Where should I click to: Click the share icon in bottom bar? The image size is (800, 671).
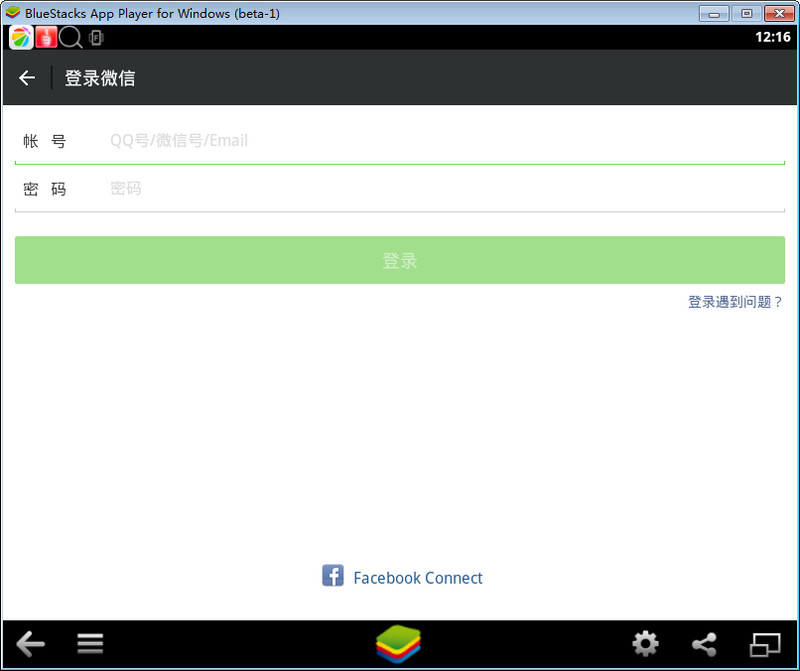[x=705, y=644]
